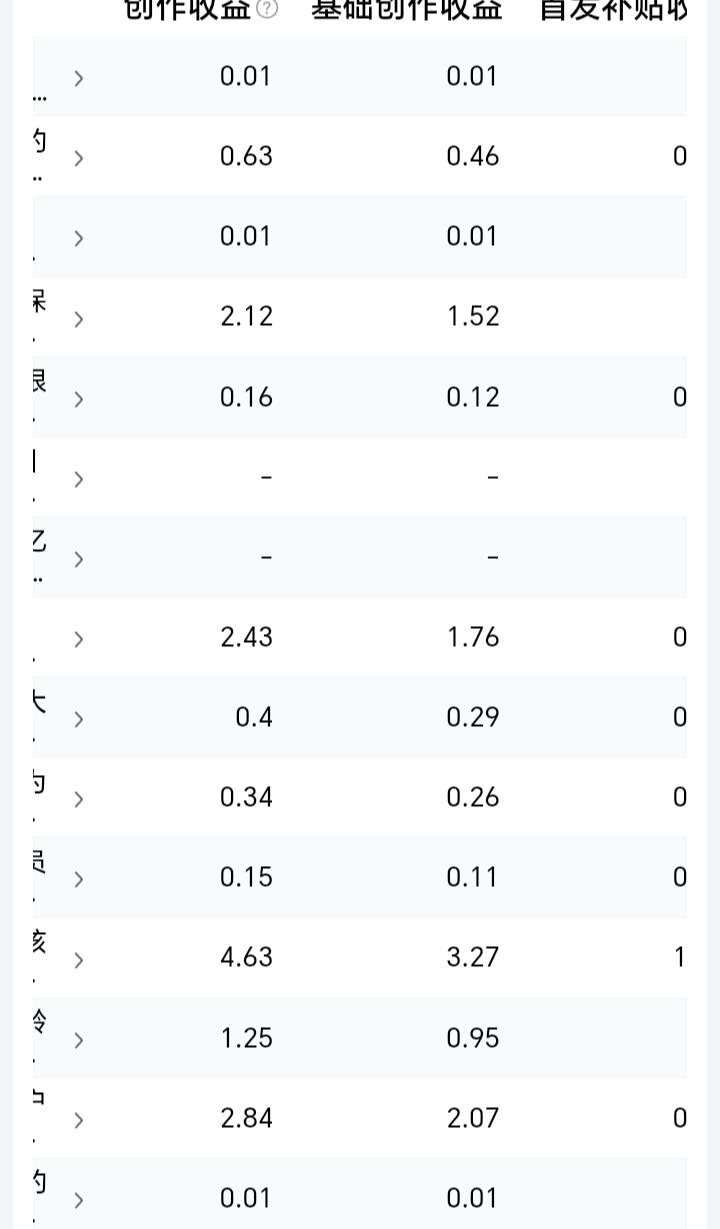The image size is (720, 1229).
Task: Open the chevron on the 0.16 row
Action: tap(79, 399)
